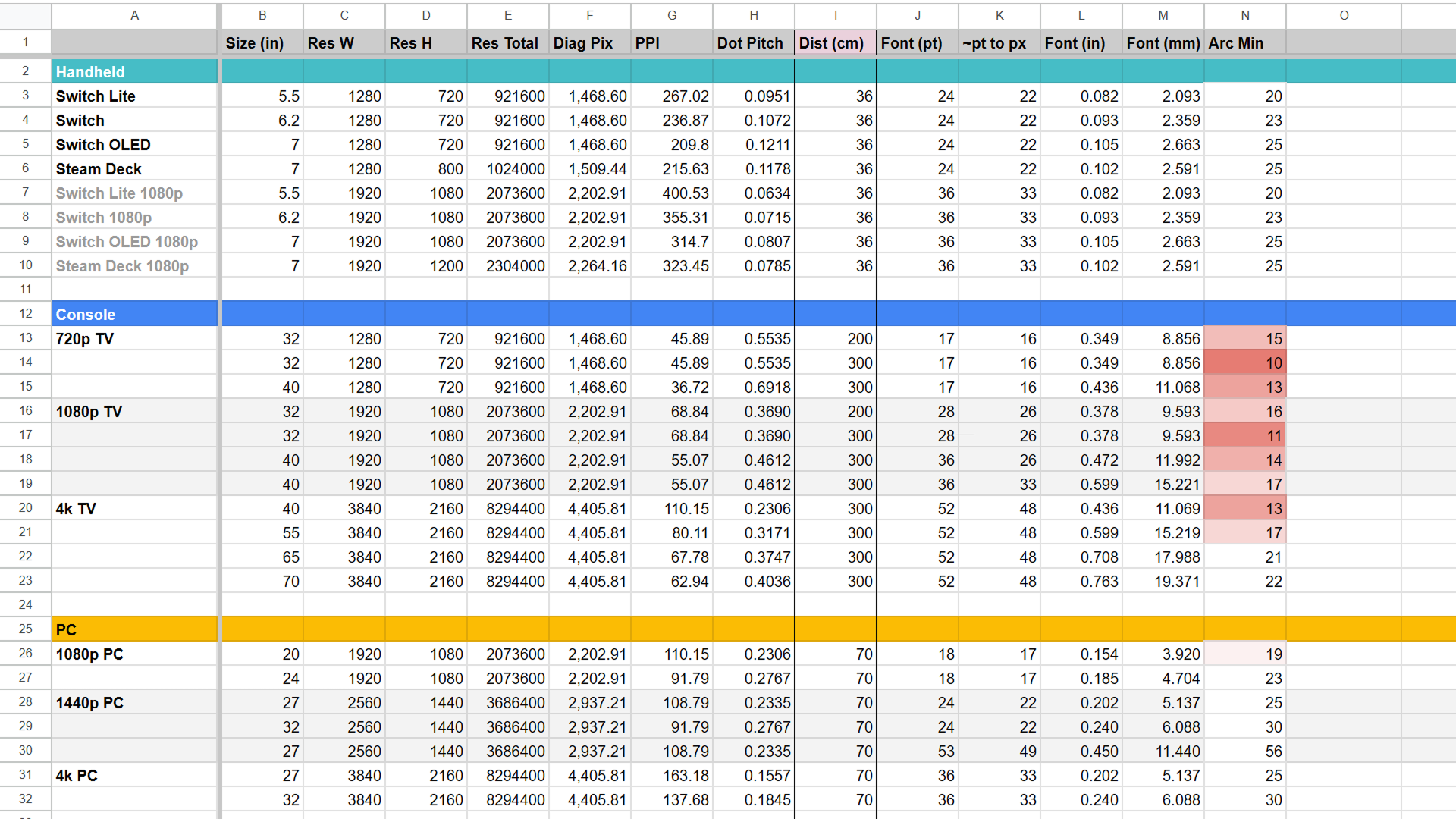Click the 'PC' section cell
This screenshot has width=1456, height=819.
(135, 629)
